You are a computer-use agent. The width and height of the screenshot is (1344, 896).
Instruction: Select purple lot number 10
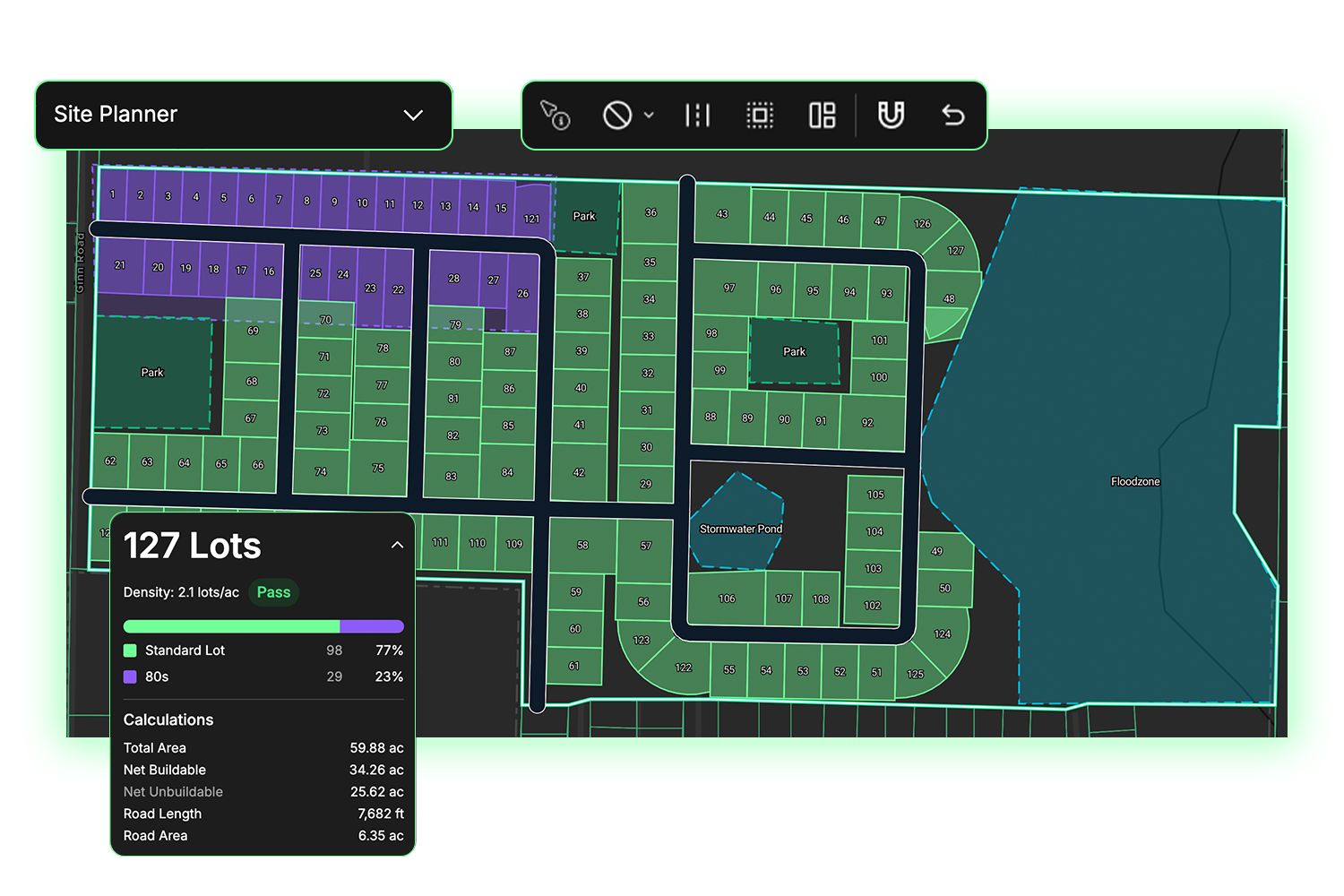tap(362, 202)
